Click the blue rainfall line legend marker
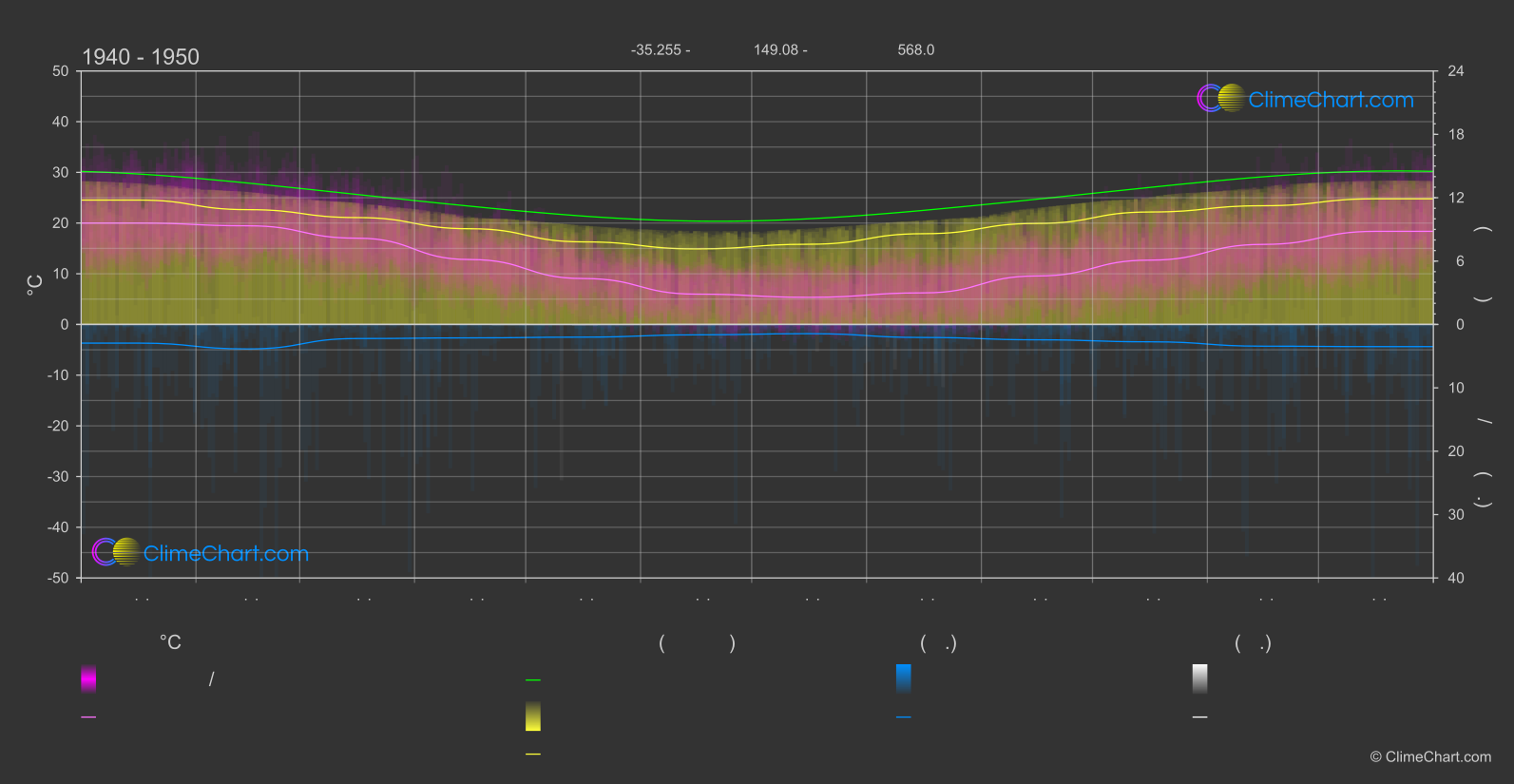This screenshot has height=784, width=1514. [x=904, y=717]
